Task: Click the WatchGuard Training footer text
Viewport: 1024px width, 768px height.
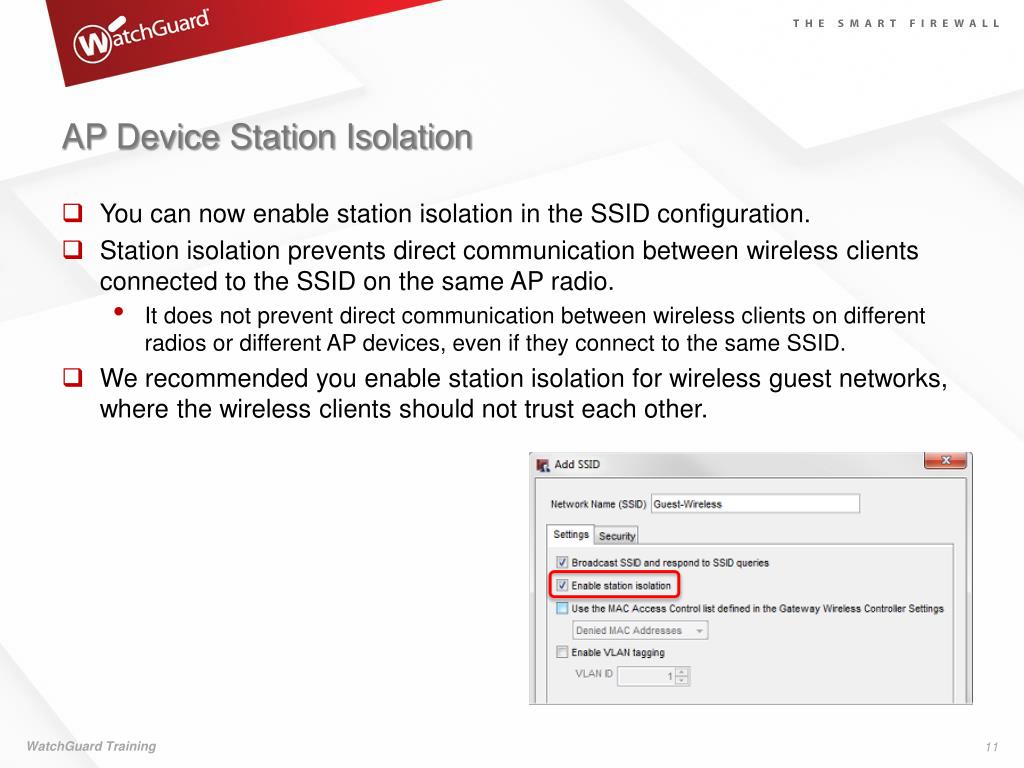Action: tap(91, 746)
